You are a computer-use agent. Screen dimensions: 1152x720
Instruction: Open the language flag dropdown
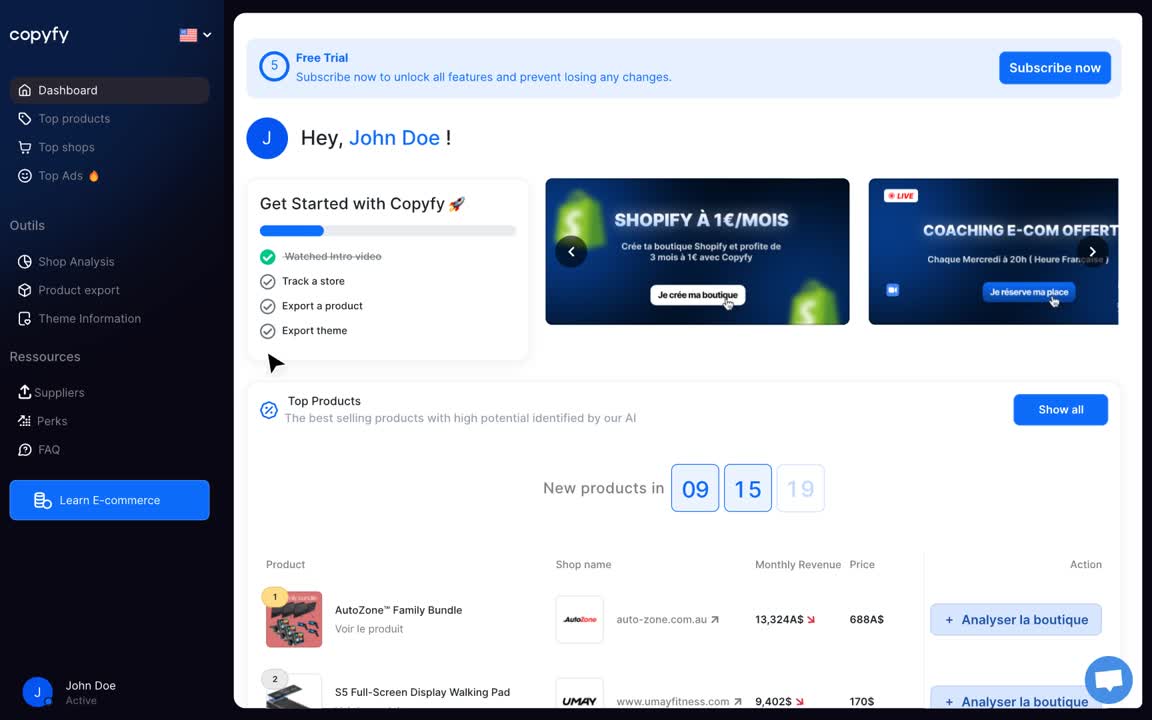pos(194,34)
